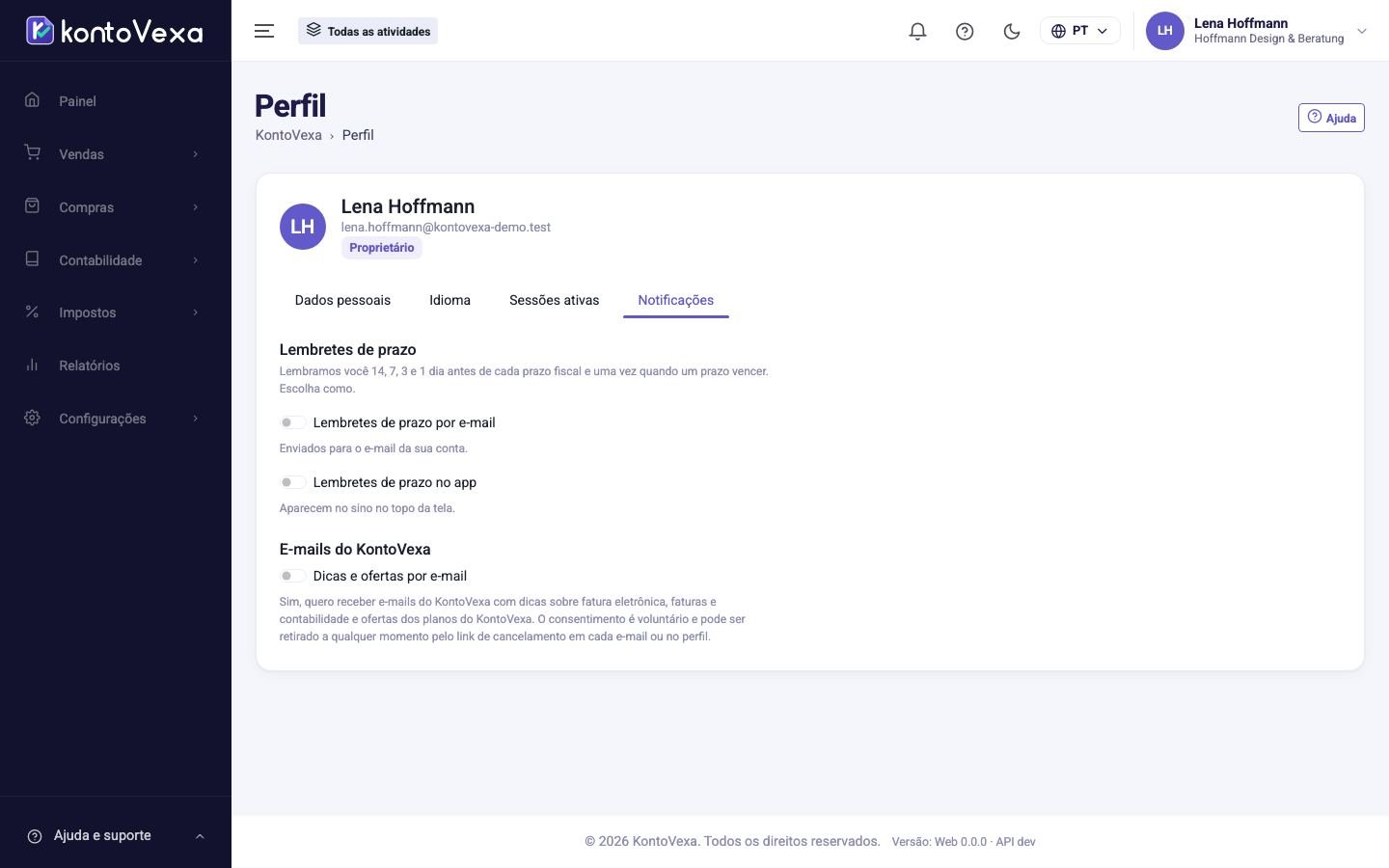Expand the Vendas sidebar submenu
The width and height of the screenshot is (1389, 868).
click(x=195, y=154)
